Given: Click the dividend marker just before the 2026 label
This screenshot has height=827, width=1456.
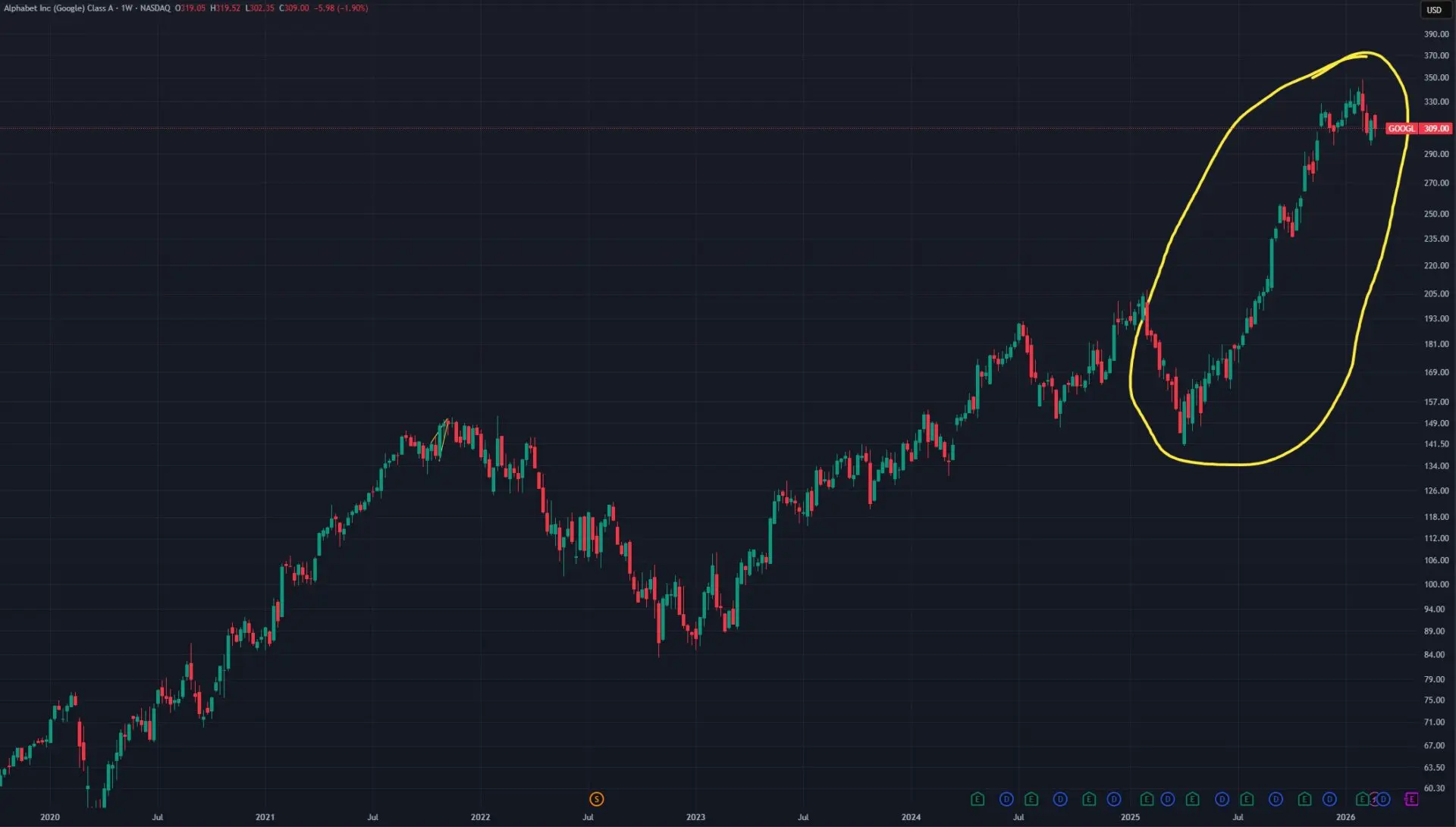Looking at the screenshot, I should click(1329, 799).
